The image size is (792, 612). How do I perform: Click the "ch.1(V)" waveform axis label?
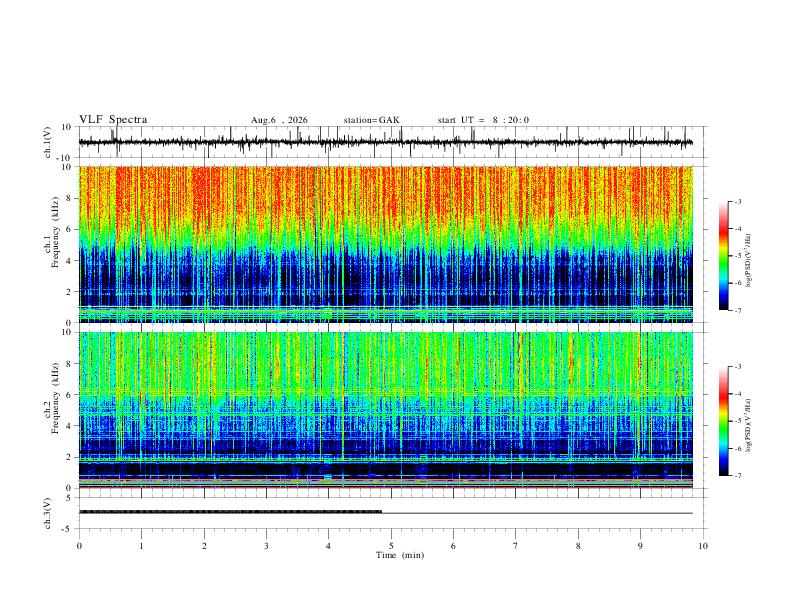(x=48, y=142)
